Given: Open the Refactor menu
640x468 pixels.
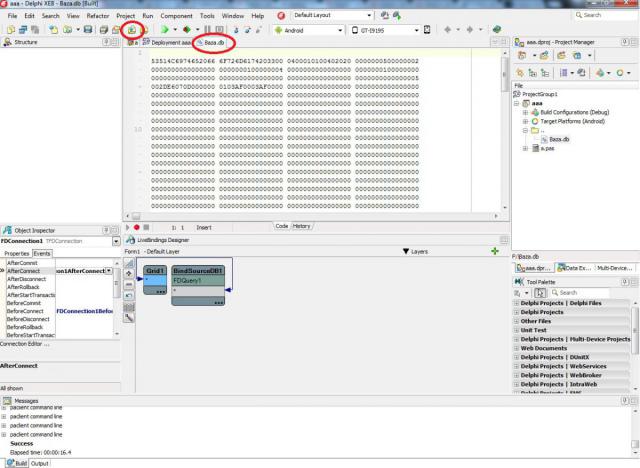Looking at the screenshot, I should coord(98,16).
